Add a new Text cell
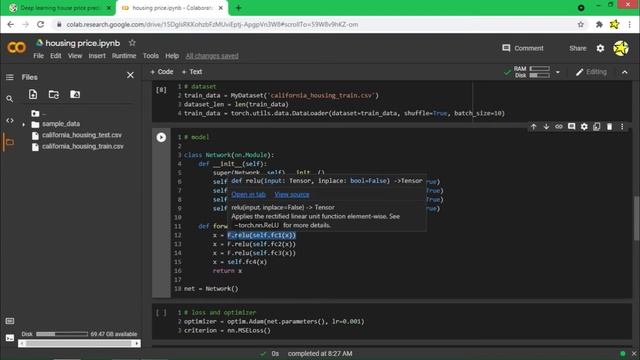 (192, 72)
